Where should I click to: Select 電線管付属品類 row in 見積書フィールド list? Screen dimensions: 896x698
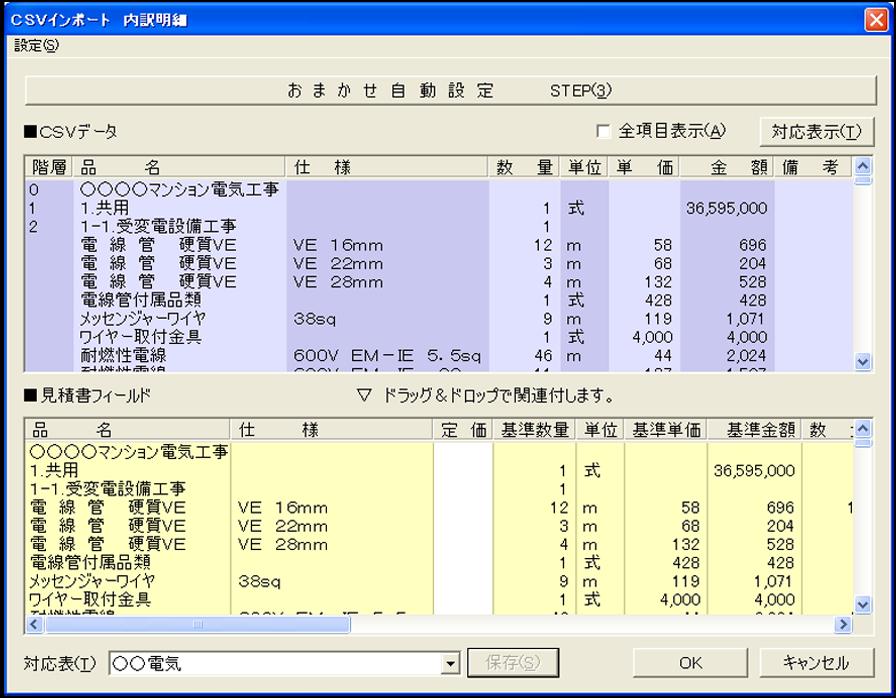[90, 562]
